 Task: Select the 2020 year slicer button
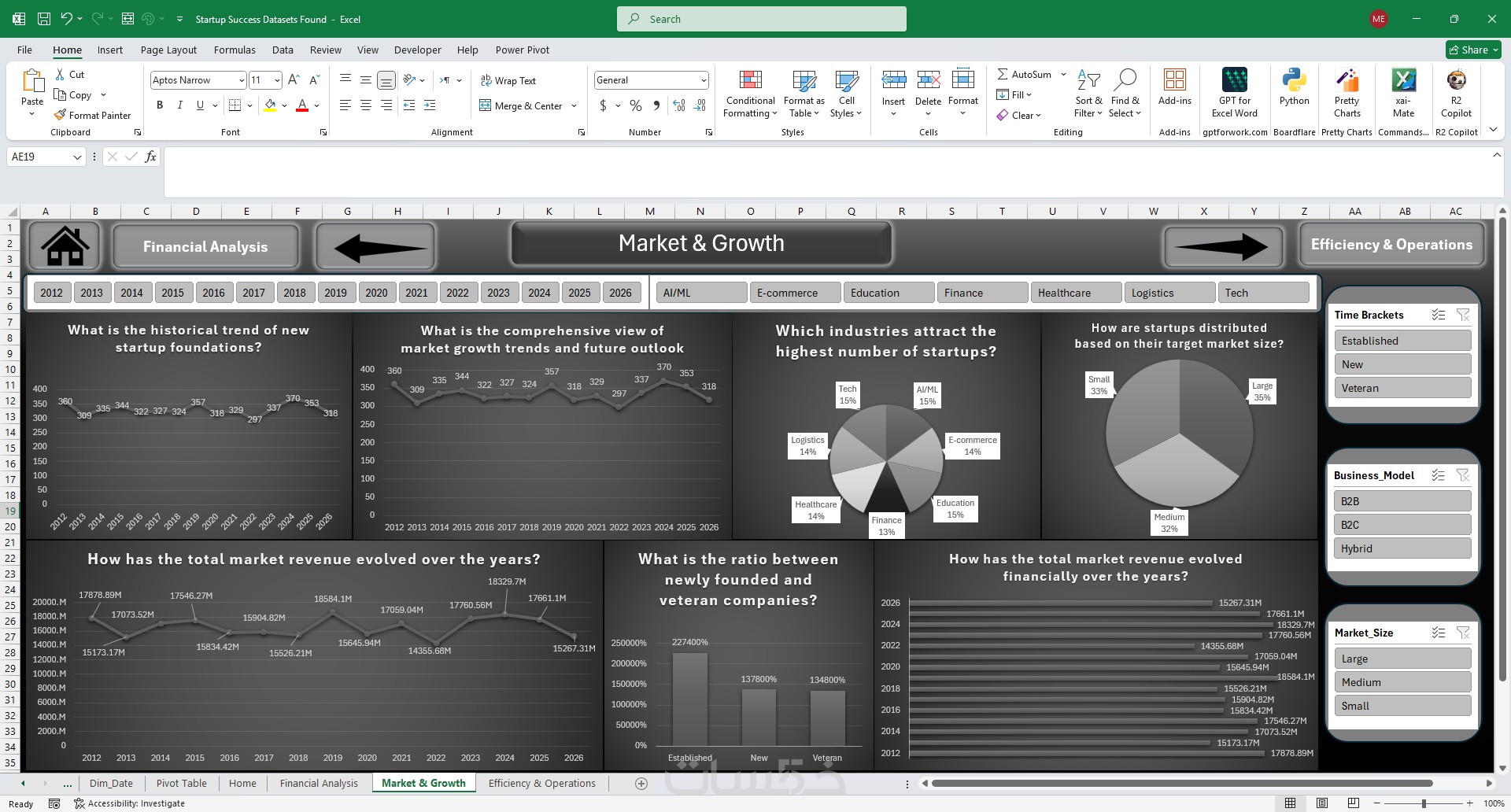pos(376,293)
